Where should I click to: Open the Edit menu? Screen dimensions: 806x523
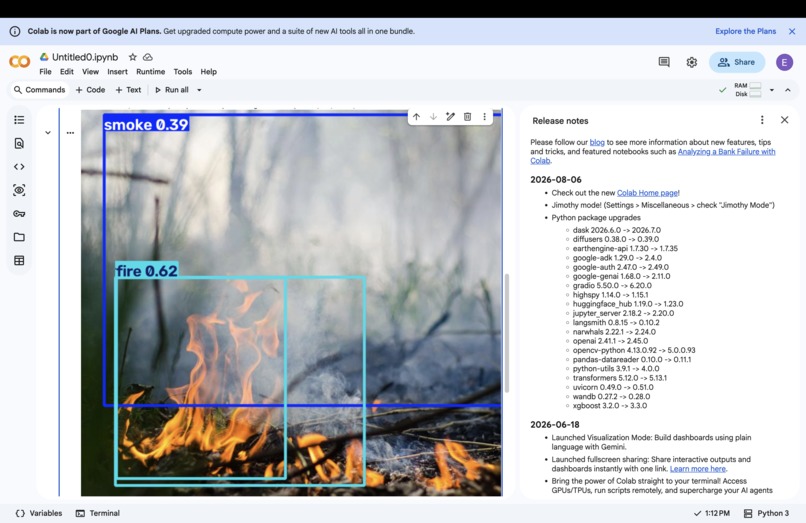point(67,72)
